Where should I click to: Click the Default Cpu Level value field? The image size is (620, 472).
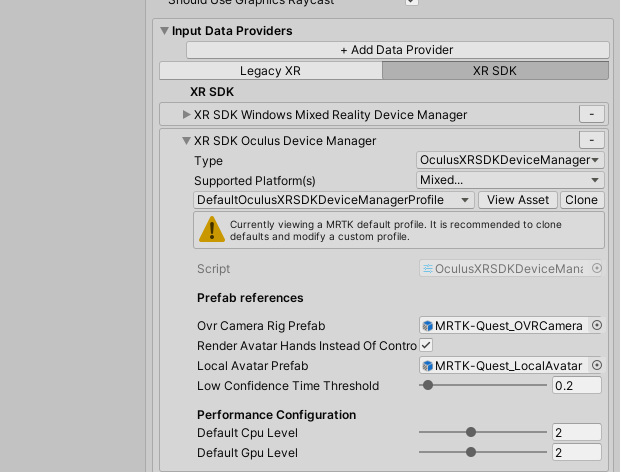[577, 432]
